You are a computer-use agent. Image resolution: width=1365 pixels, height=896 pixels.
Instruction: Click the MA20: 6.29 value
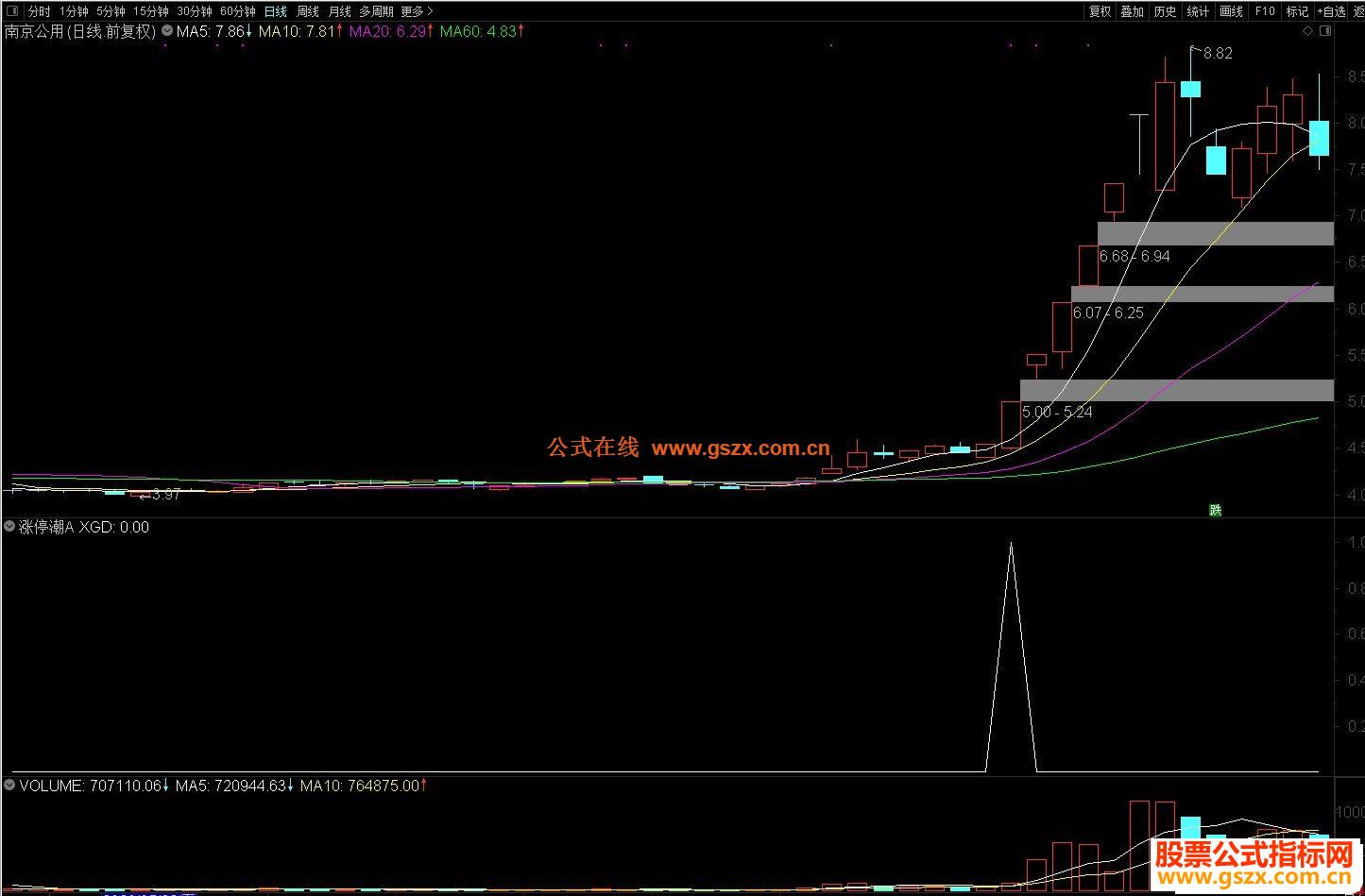coord(391,31)
